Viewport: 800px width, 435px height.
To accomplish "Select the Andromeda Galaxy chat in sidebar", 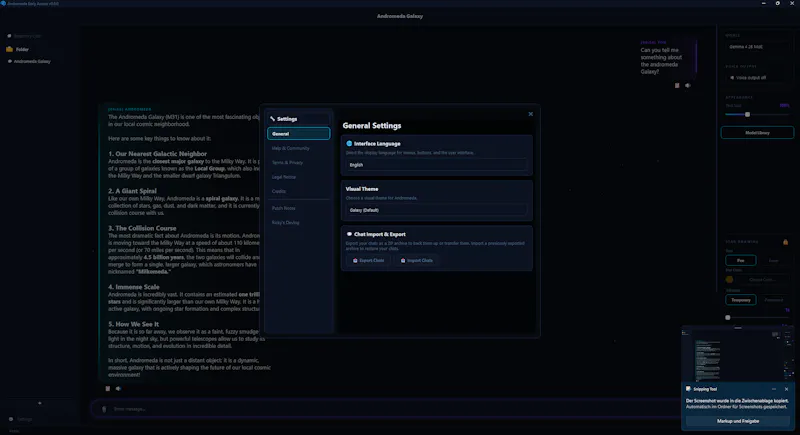I will pyautogui.click(x=32, y=61).
